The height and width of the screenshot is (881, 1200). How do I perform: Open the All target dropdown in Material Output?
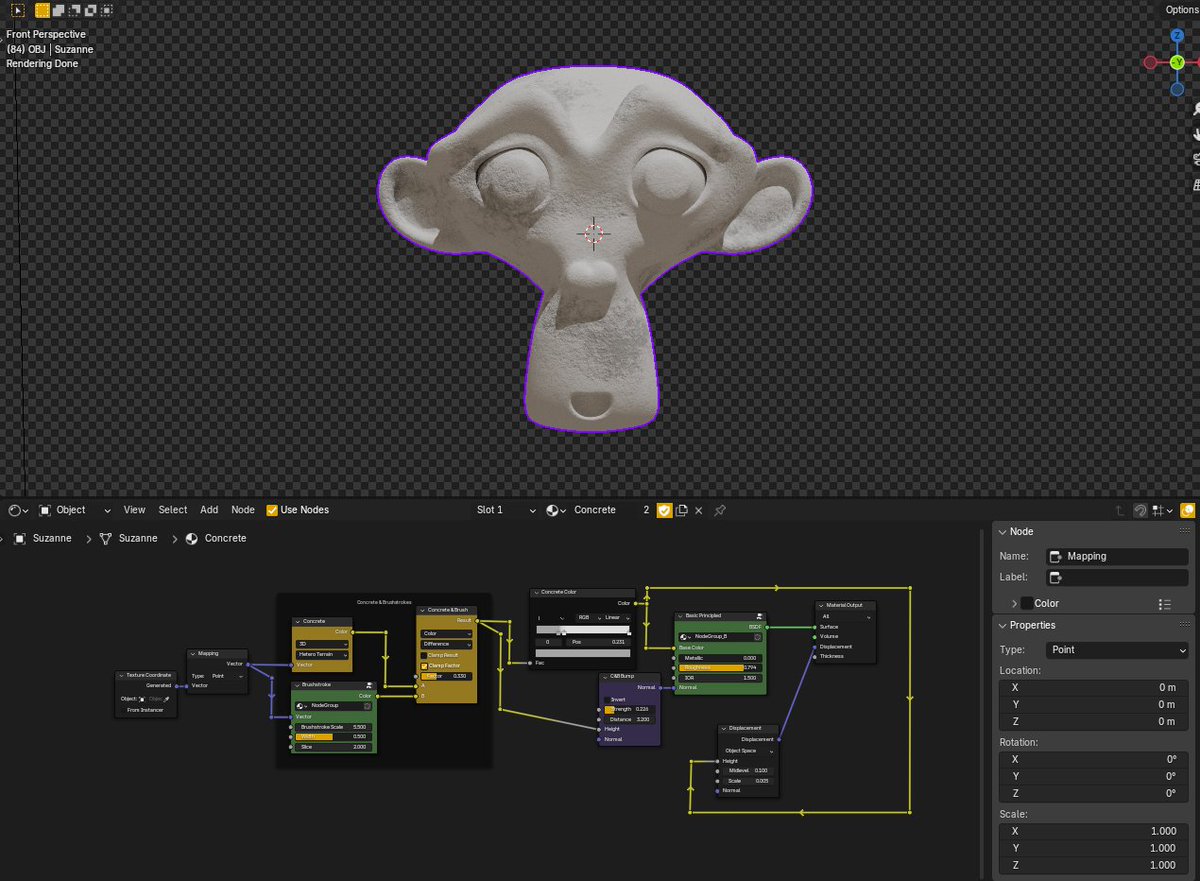[x=845, y=617]
